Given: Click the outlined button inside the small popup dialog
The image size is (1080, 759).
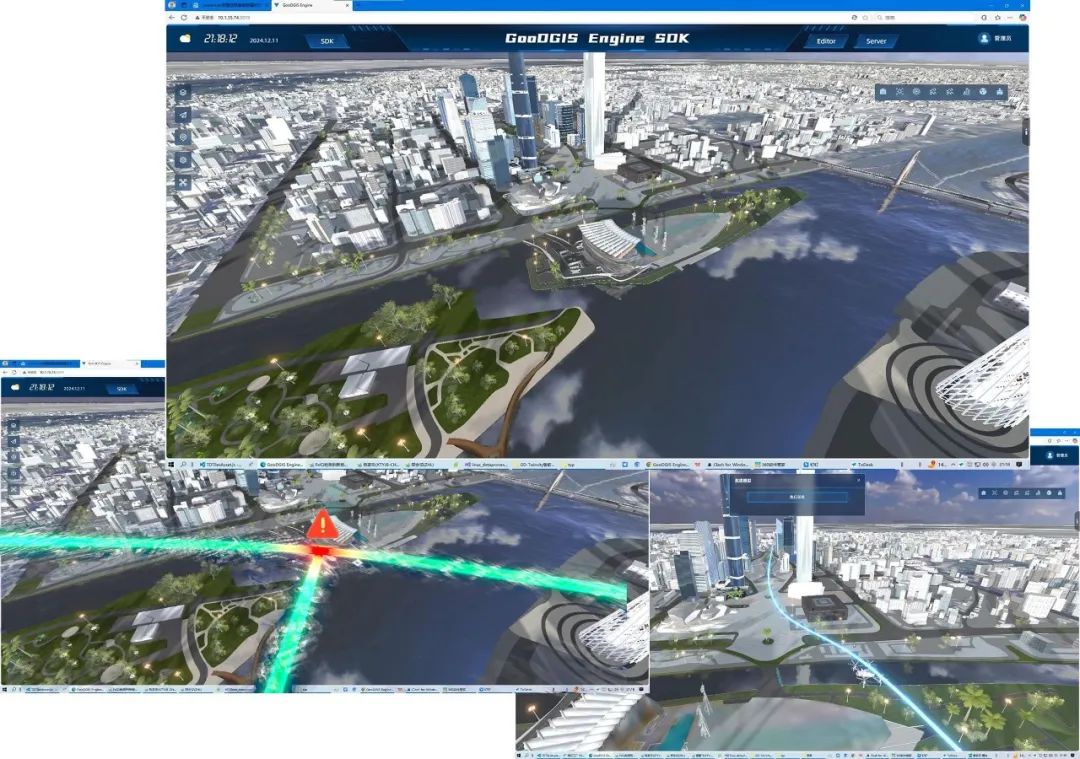Looking at the screenshot, I should (797, 497).
